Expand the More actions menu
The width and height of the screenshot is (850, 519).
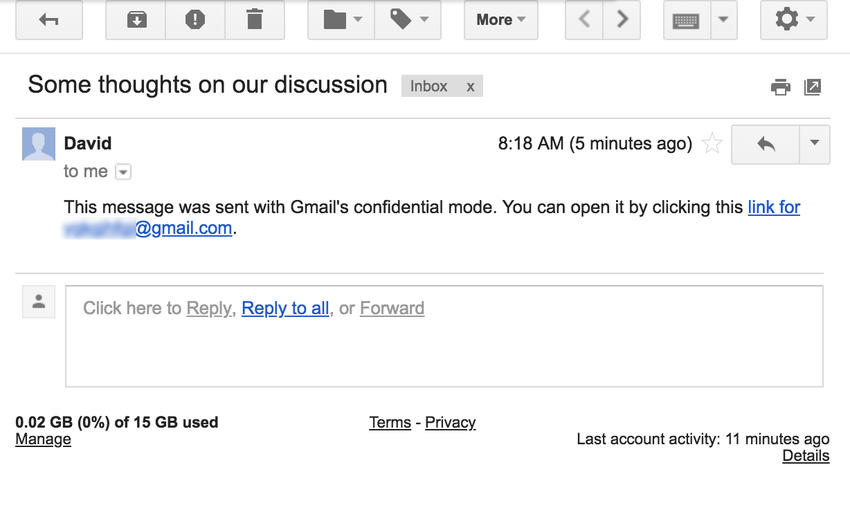coord(500,20)
